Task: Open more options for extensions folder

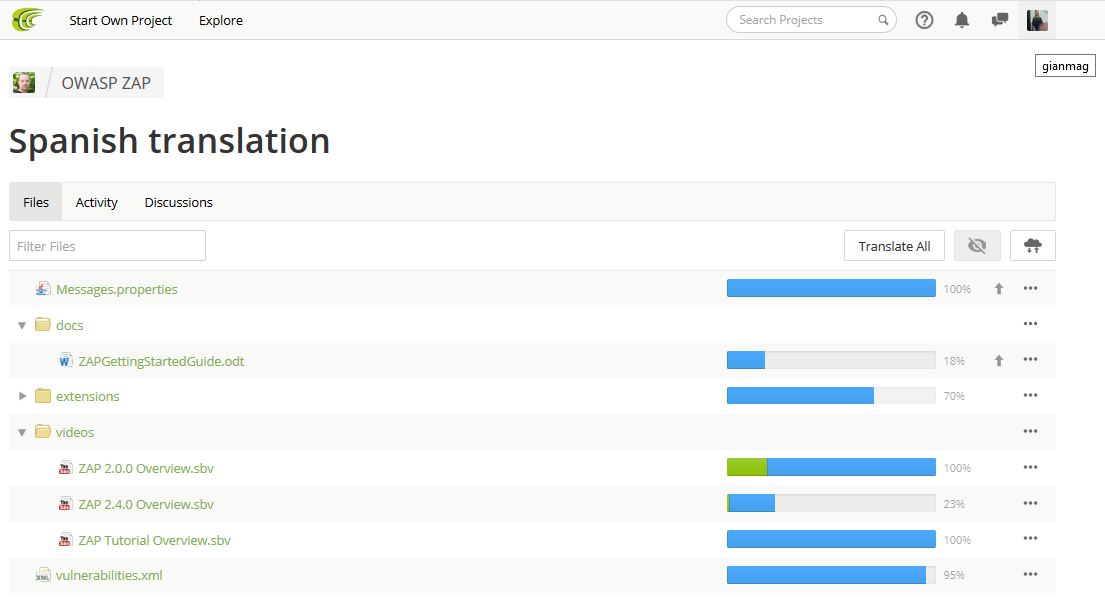Action: [1030, 395]
